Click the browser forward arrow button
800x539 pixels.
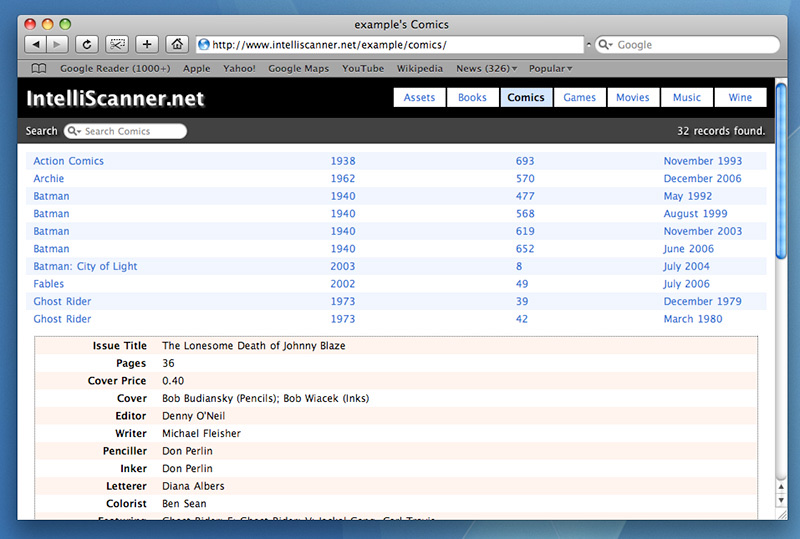tap(57, 44)
